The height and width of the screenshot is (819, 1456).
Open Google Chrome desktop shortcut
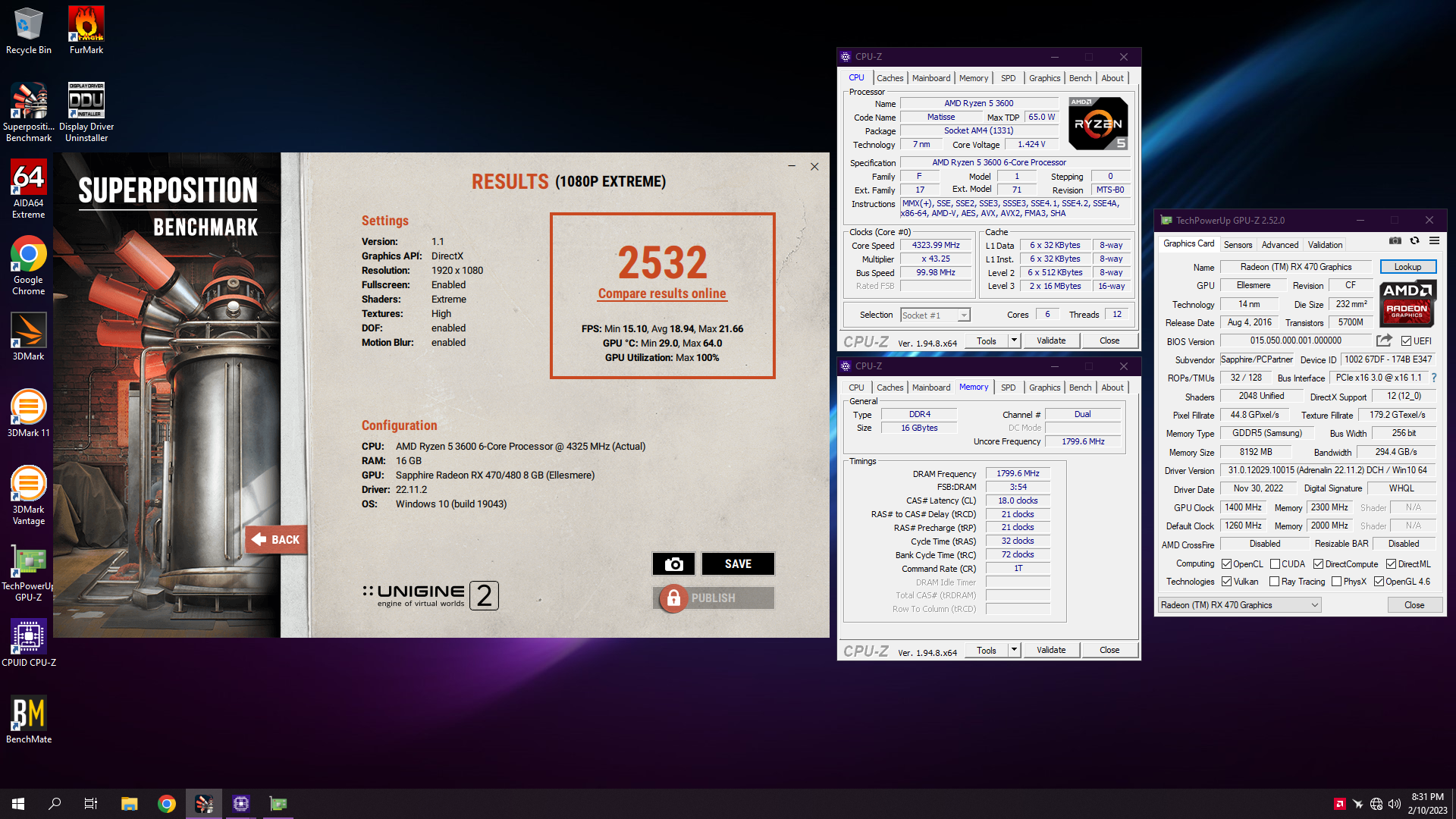(x=29, y=265)
